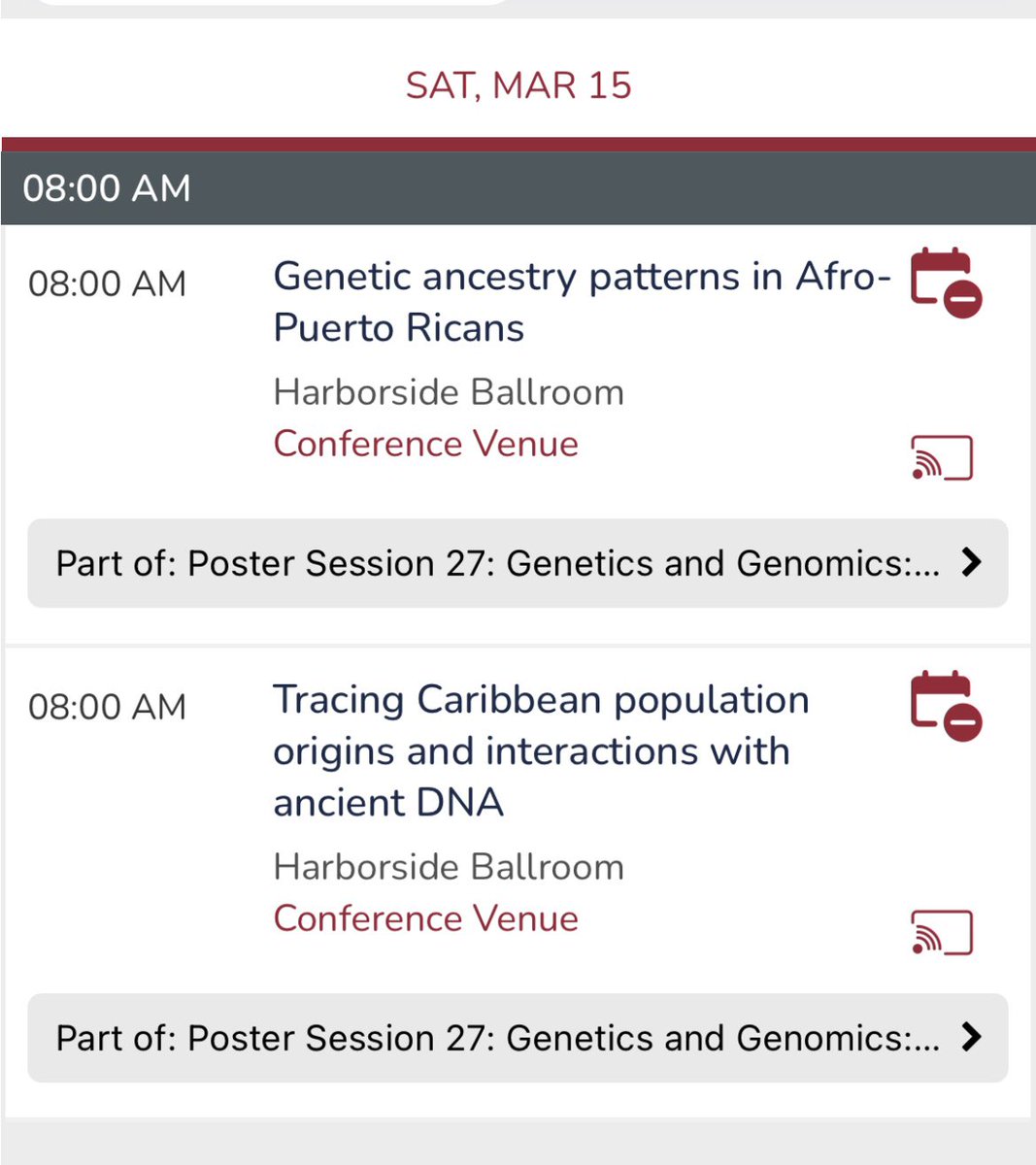Open 'Tracing Caribbean population origins' session title
The image size is (1036, 1165).
click(x=541, y=750)
